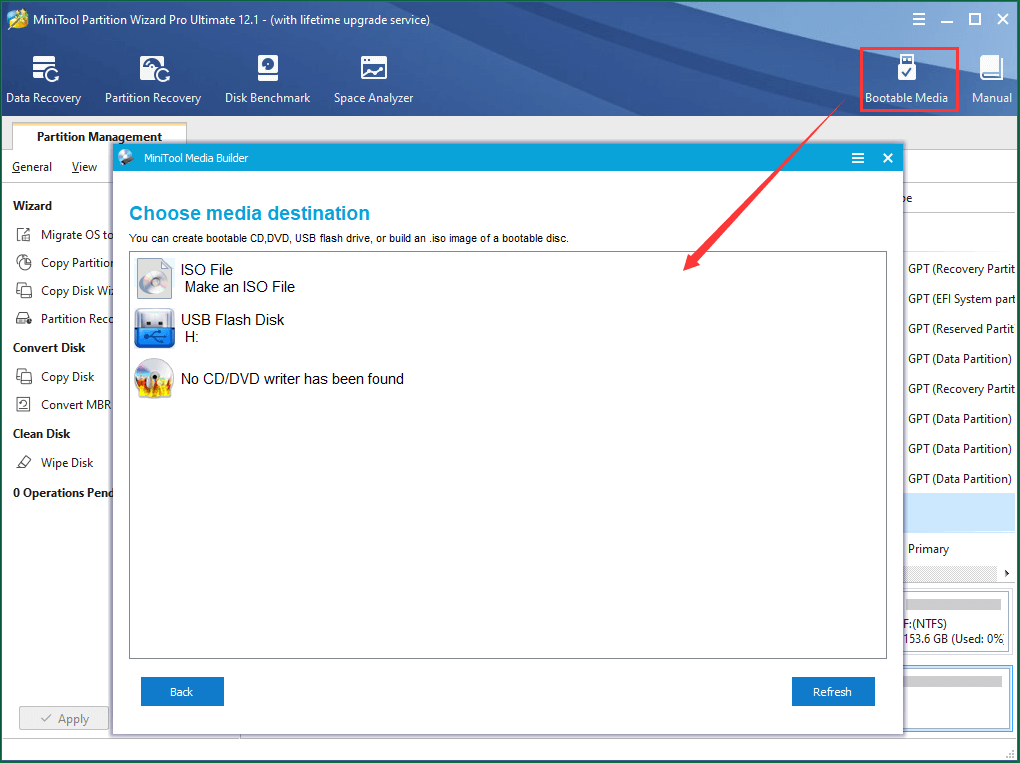Click the Convert MBR disk icon
The height and width of the screenshot is (763, 1020).
coord(24,405)
